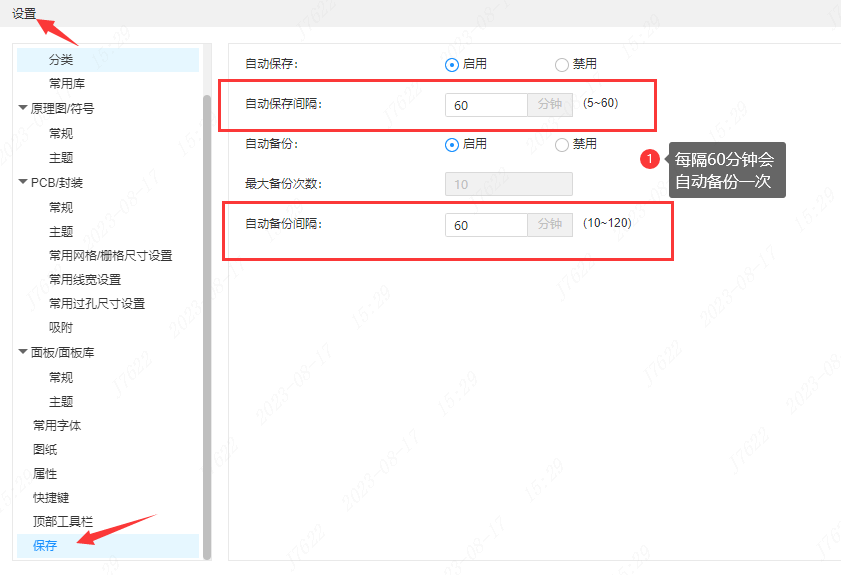Open 主题 under 面板/面板库
The height and width of the screenshot is (575, 841).
(61, 402)
